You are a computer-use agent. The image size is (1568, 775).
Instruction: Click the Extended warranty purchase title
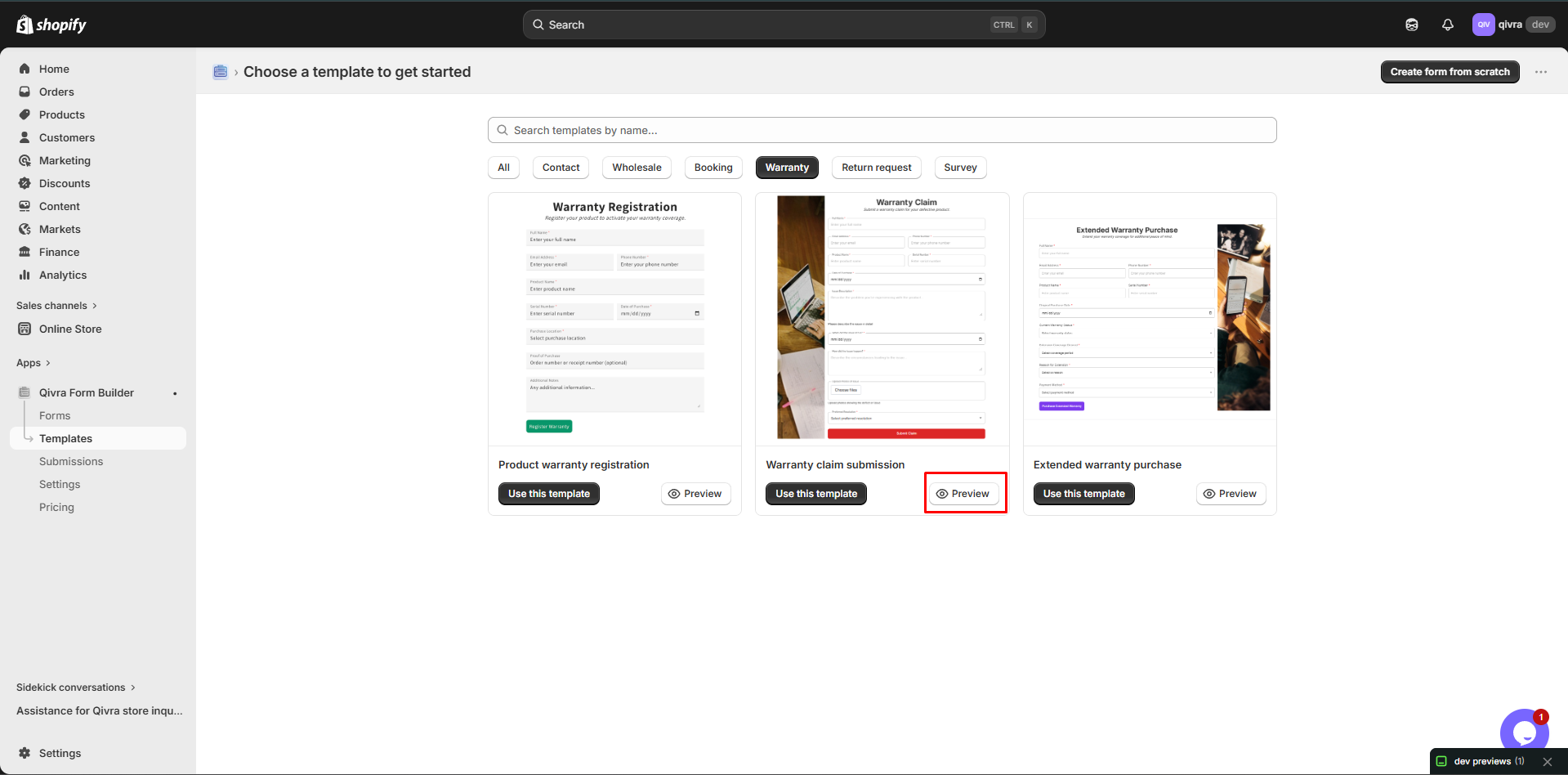(1107, 464)
